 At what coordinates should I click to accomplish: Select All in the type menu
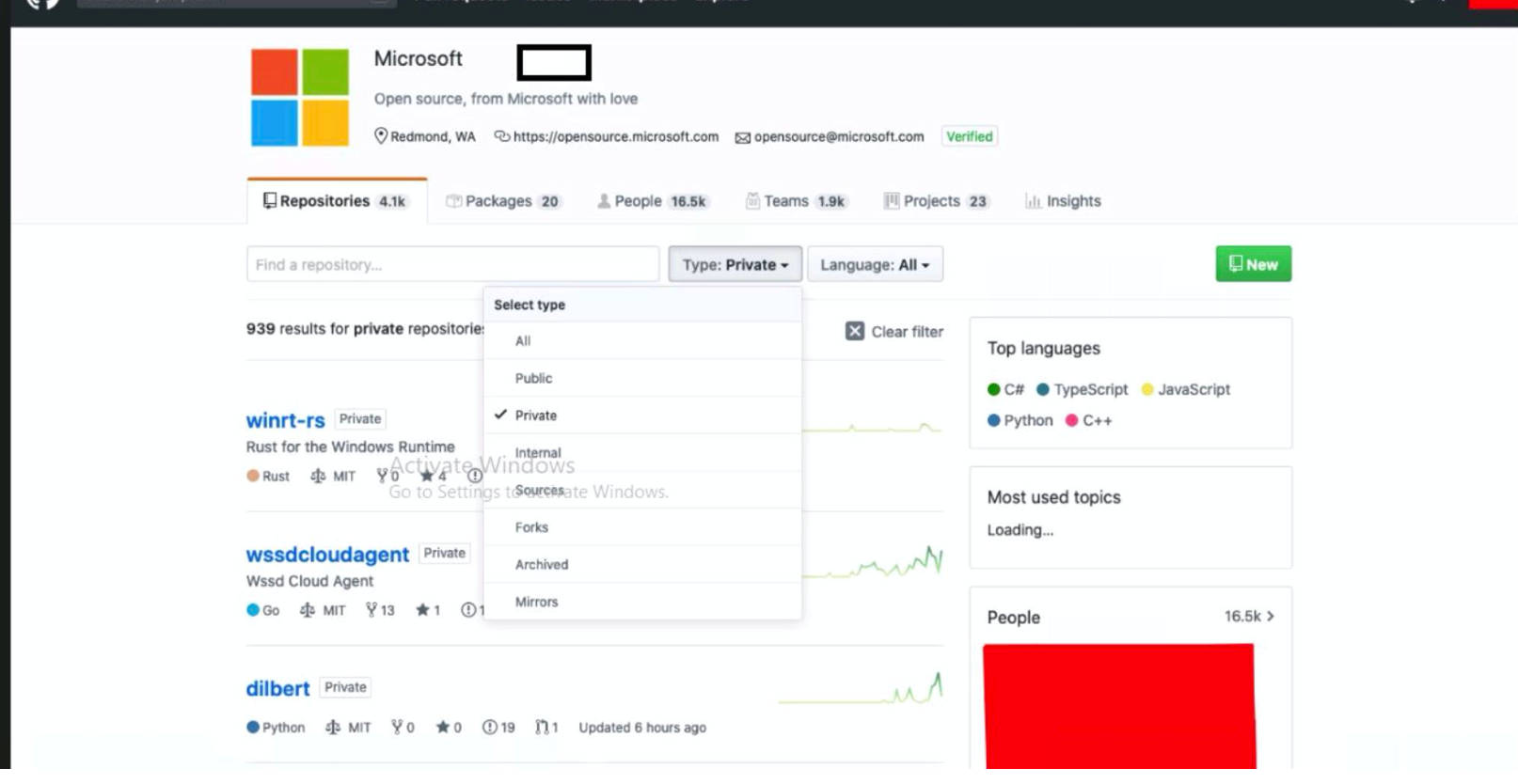click(642, 341)
